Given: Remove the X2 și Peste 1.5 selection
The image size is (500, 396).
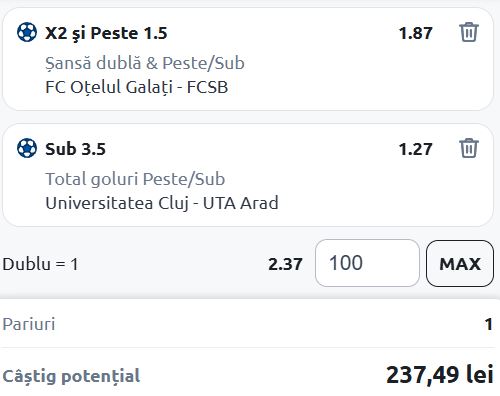Looking at the screenshot, I should click(469, 32).
